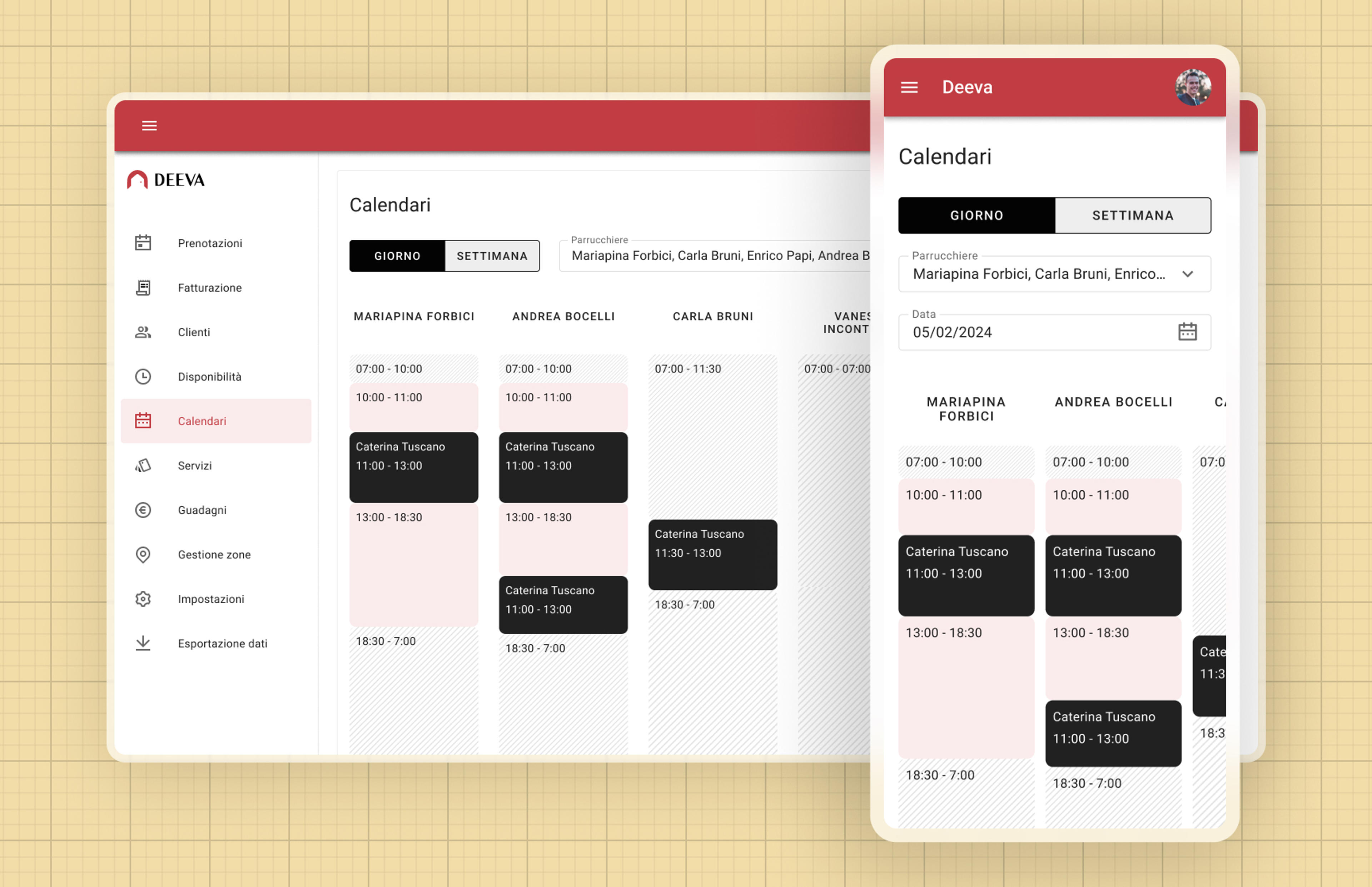The image size is (1372, 887).
Task: Switch mobile view to Settimana
Action: 1133,215
